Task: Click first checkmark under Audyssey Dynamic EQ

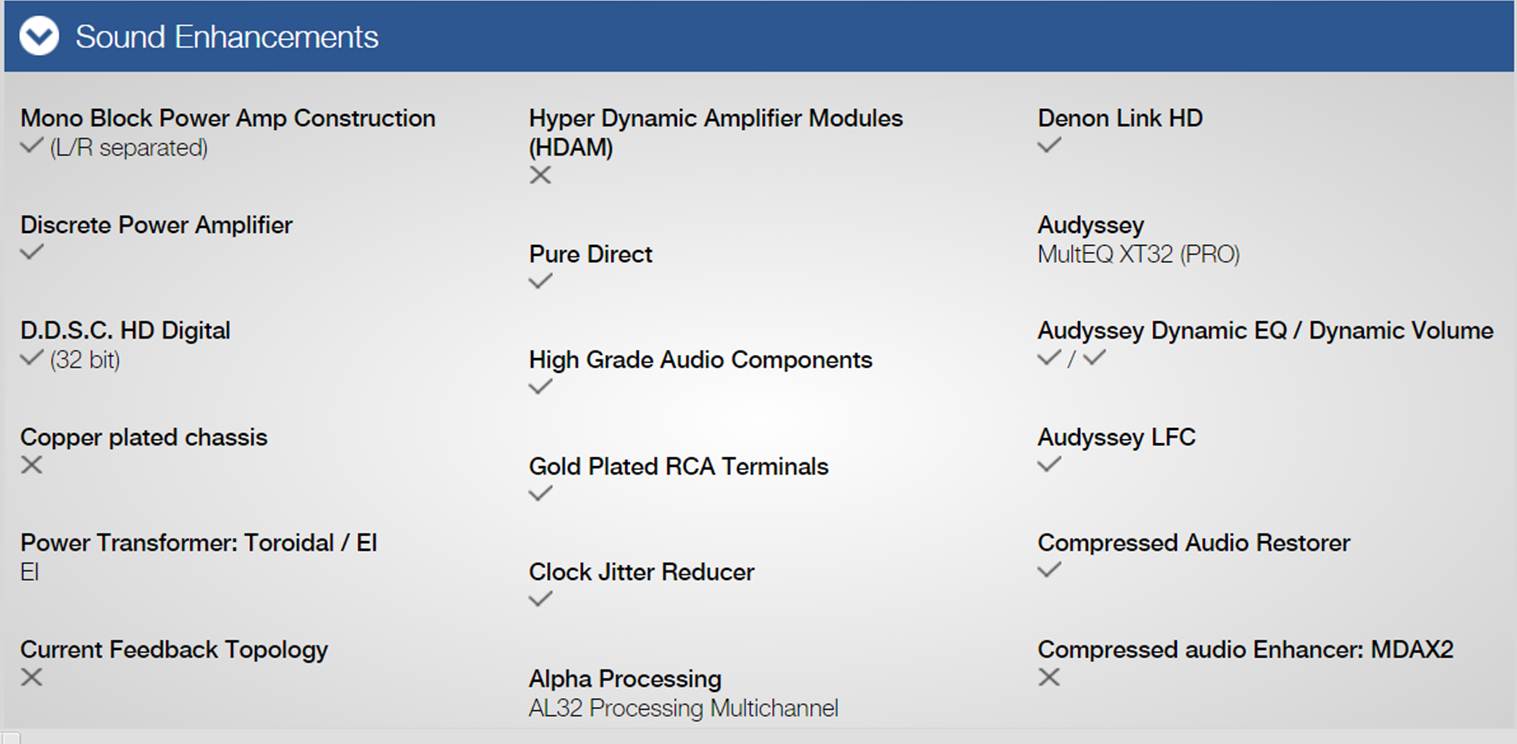Action: [1049, 357]
